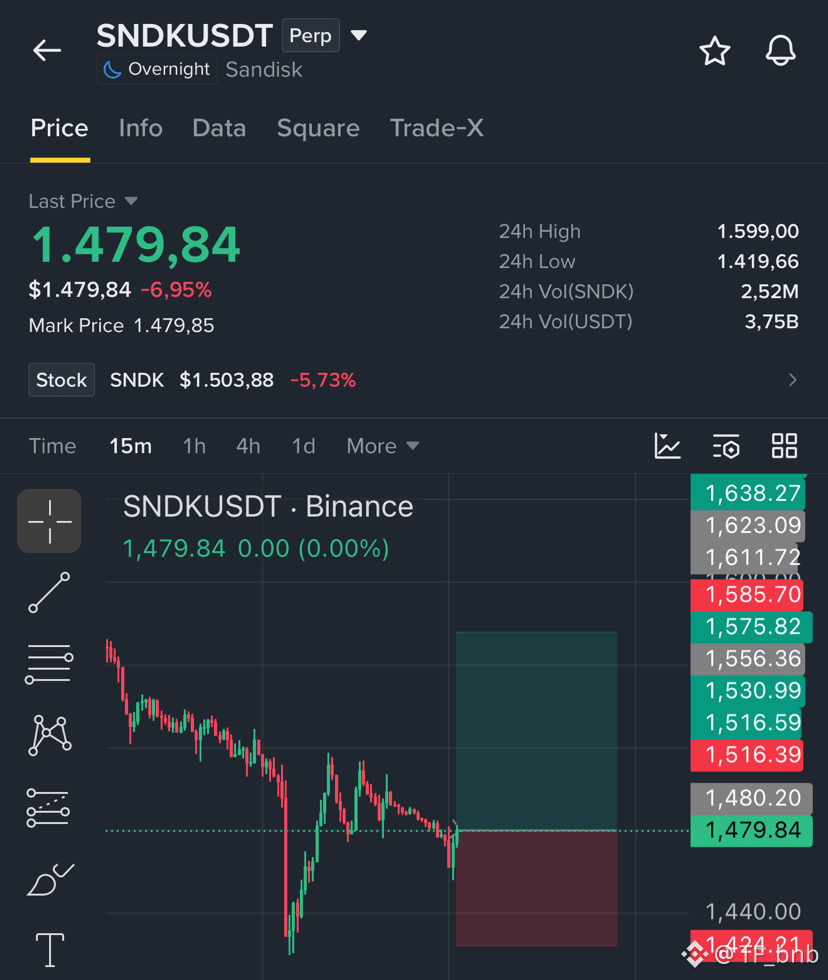Select the trend line drawing tool
Viewport: 828px width, 980px height.
49,592
